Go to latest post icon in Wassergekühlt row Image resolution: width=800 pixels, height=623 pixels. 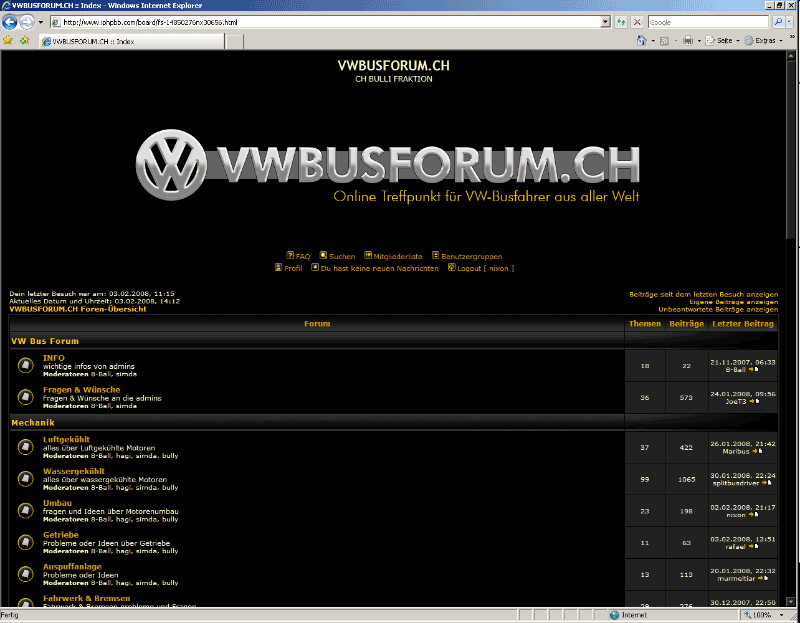766,483
